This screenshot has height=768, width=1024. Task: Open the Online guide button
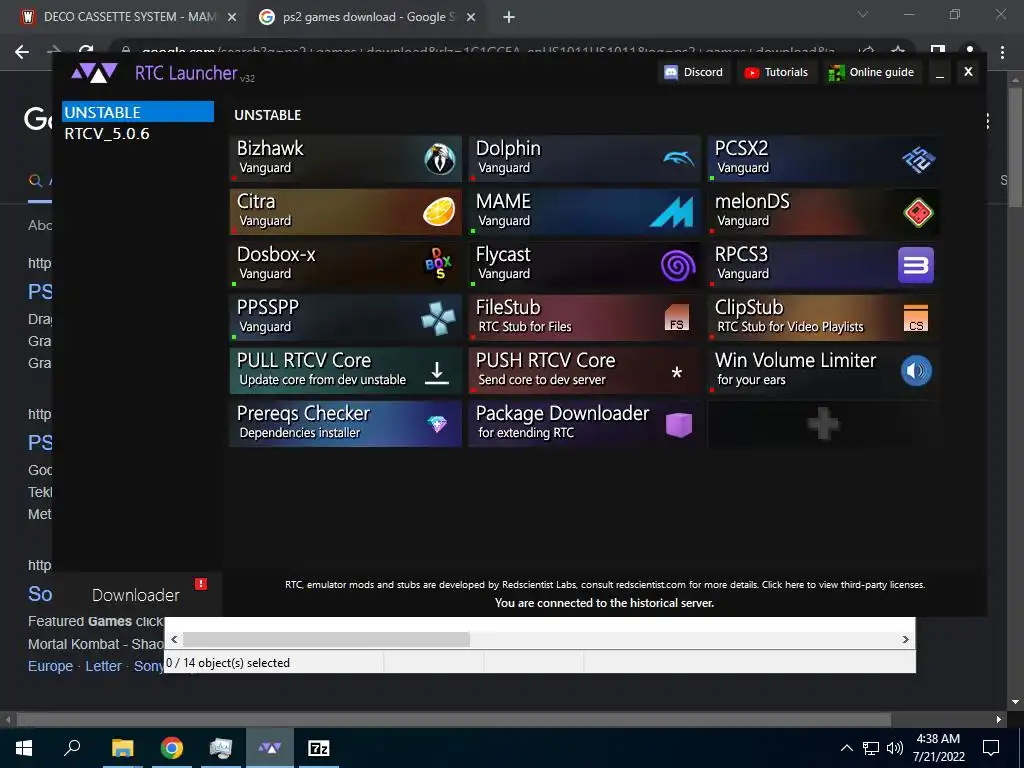tap(871, 72)
